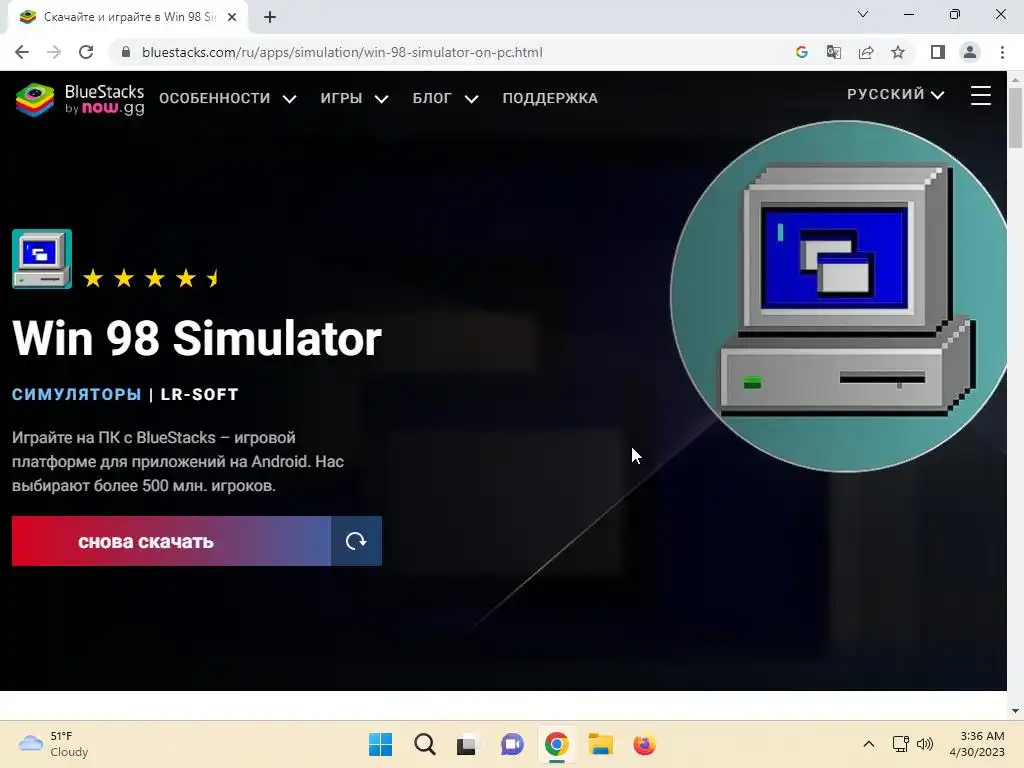
Task: Open File Explorer from taskbar
Action: 600,744
